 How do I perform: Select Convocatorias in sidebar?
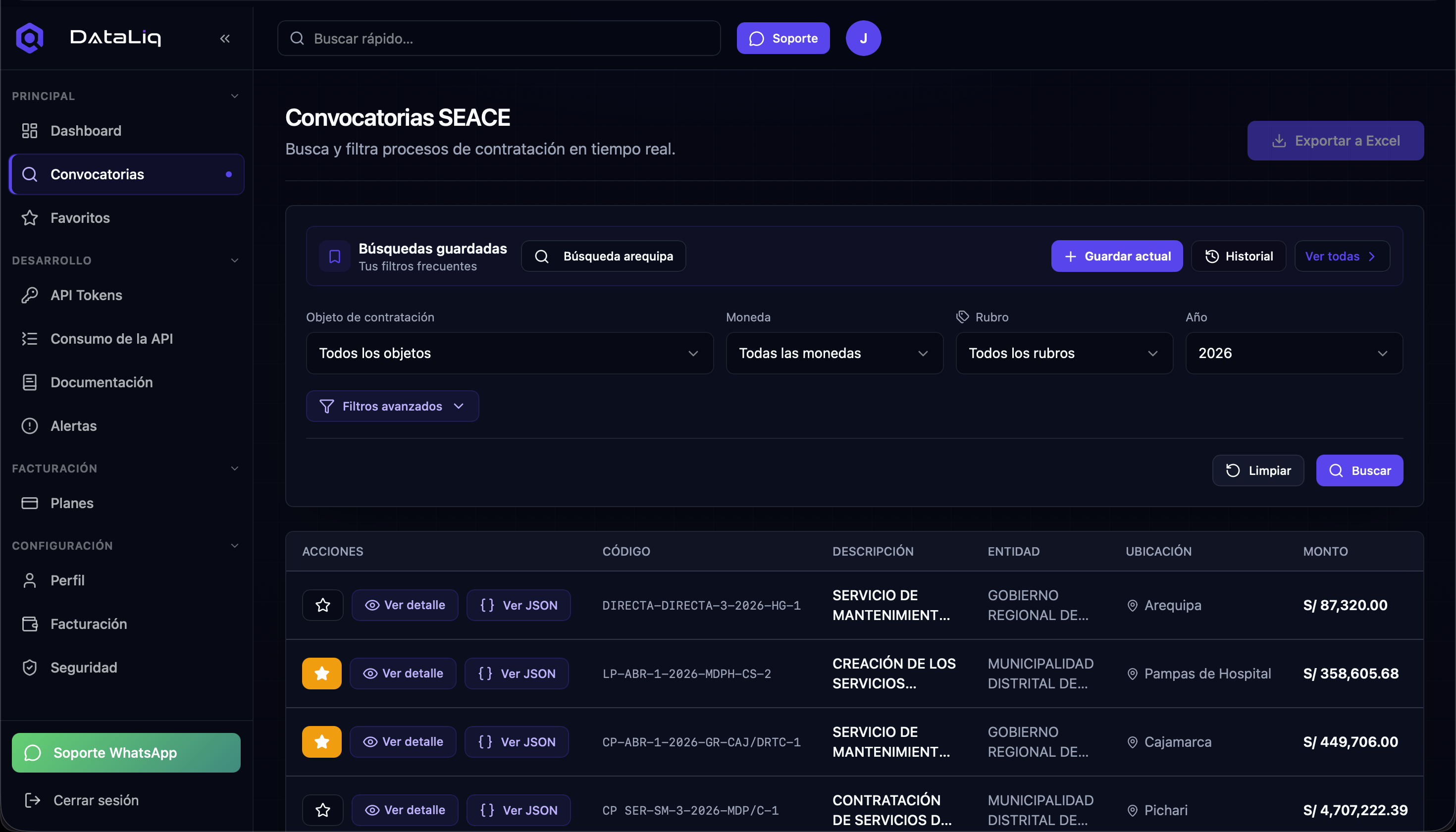point(127,174)
